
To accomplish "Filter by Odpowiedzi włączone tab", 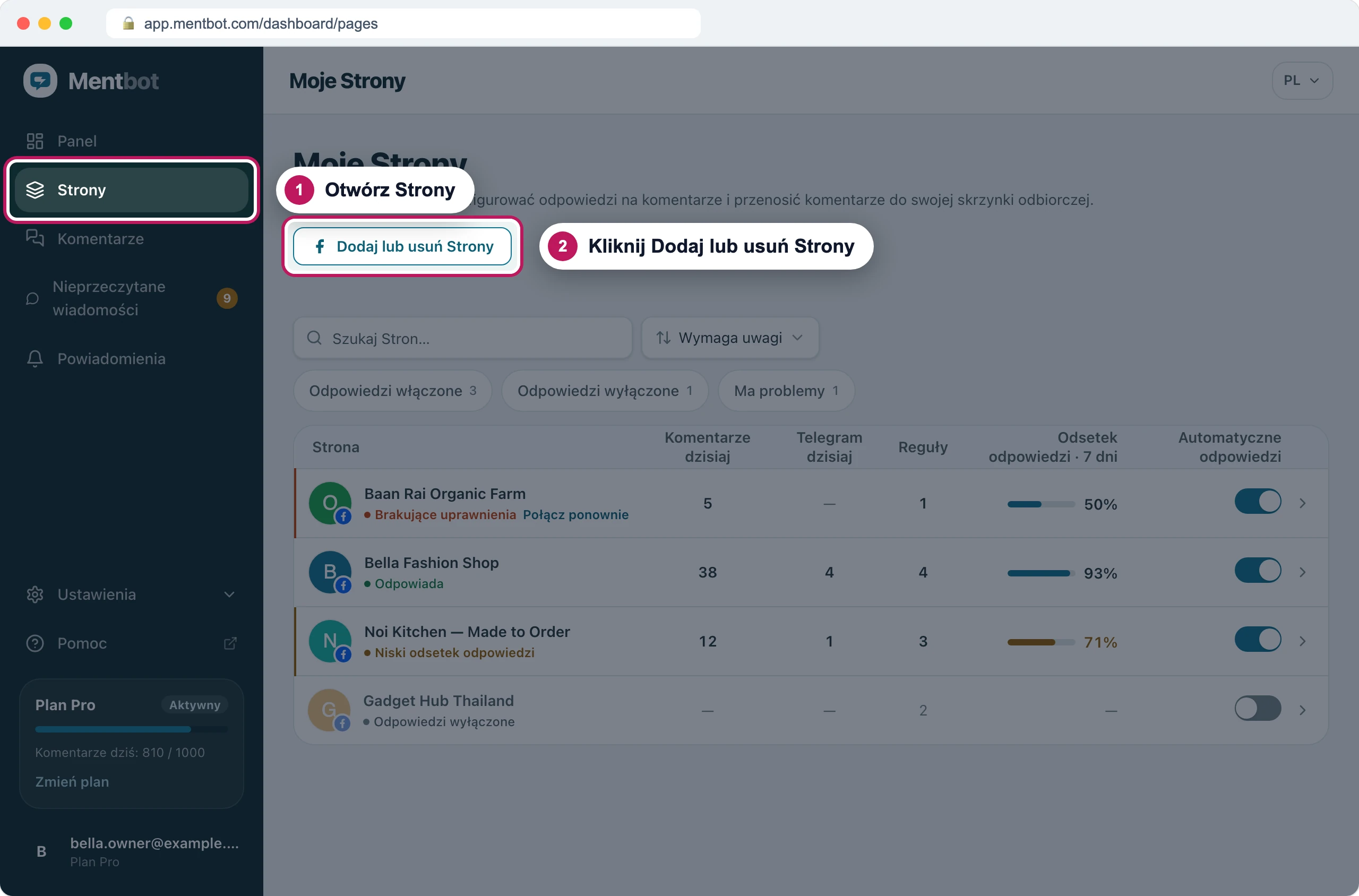I will click(393, 391).
